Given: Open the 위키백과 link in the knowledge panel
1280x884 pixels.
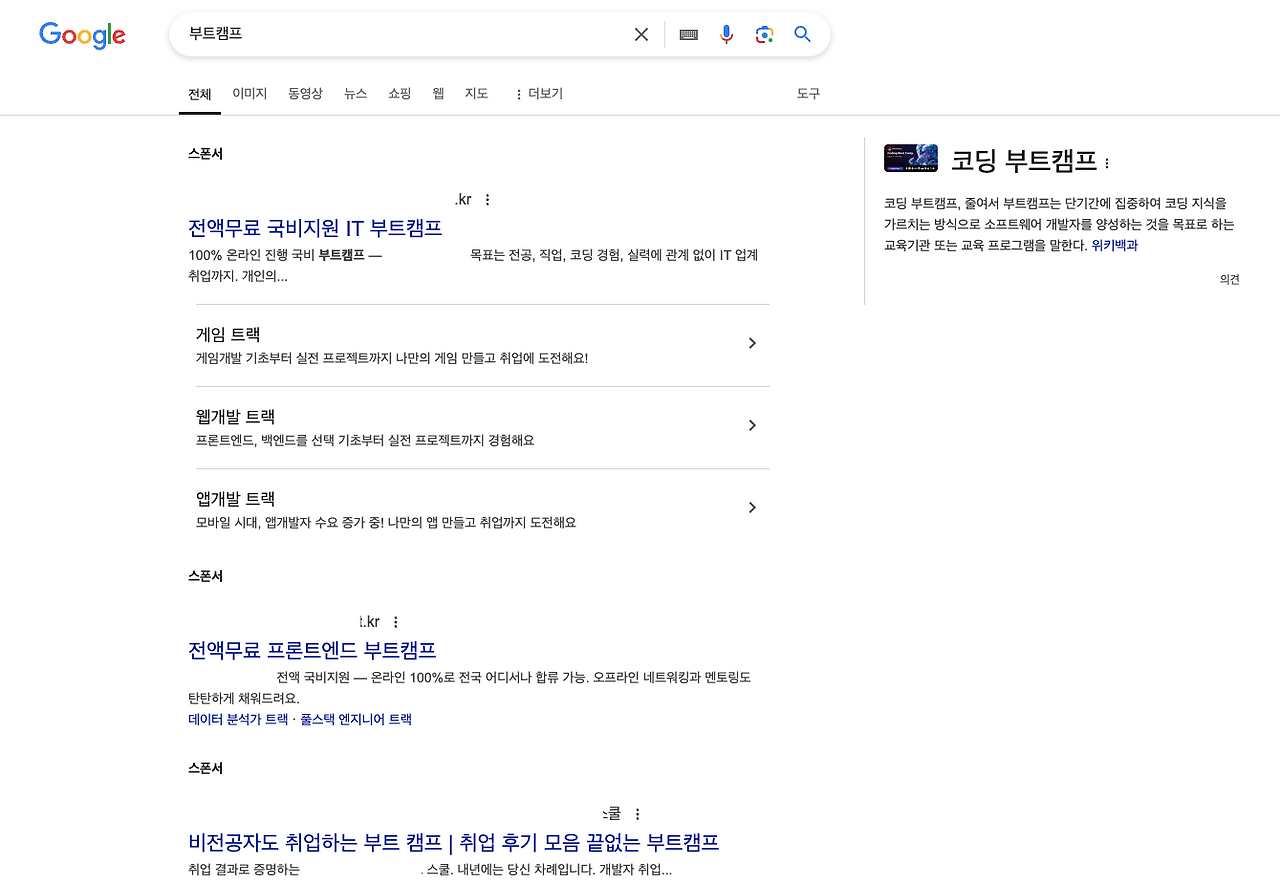Looking at the screenshot, I should 1117,246.
